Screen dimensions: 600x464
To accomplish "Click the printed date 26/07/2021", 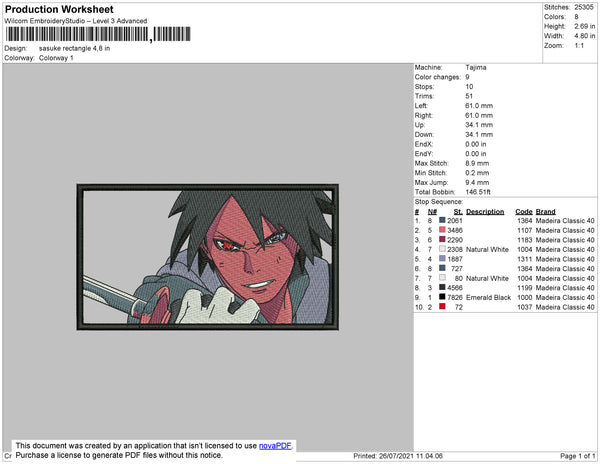I will (x=395, y=456).
